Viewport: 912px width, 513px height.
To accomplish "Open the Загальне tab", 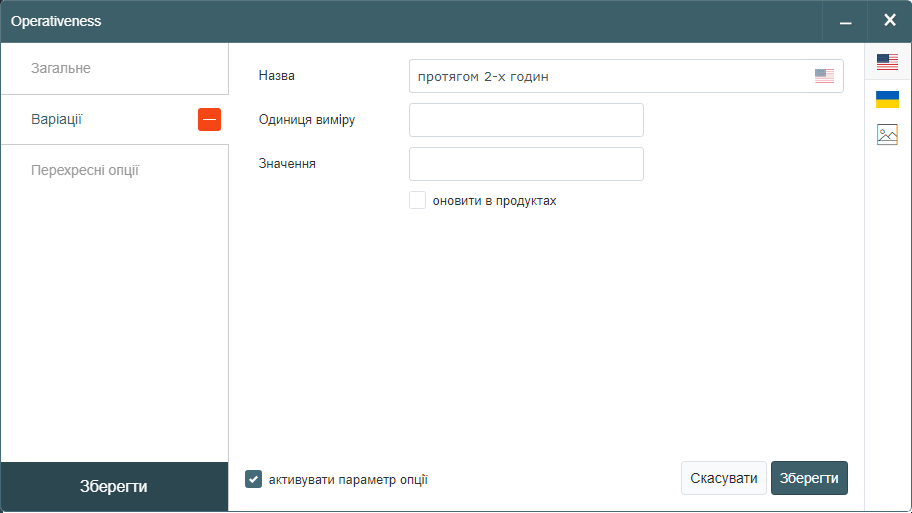I will tap(115, 68).
